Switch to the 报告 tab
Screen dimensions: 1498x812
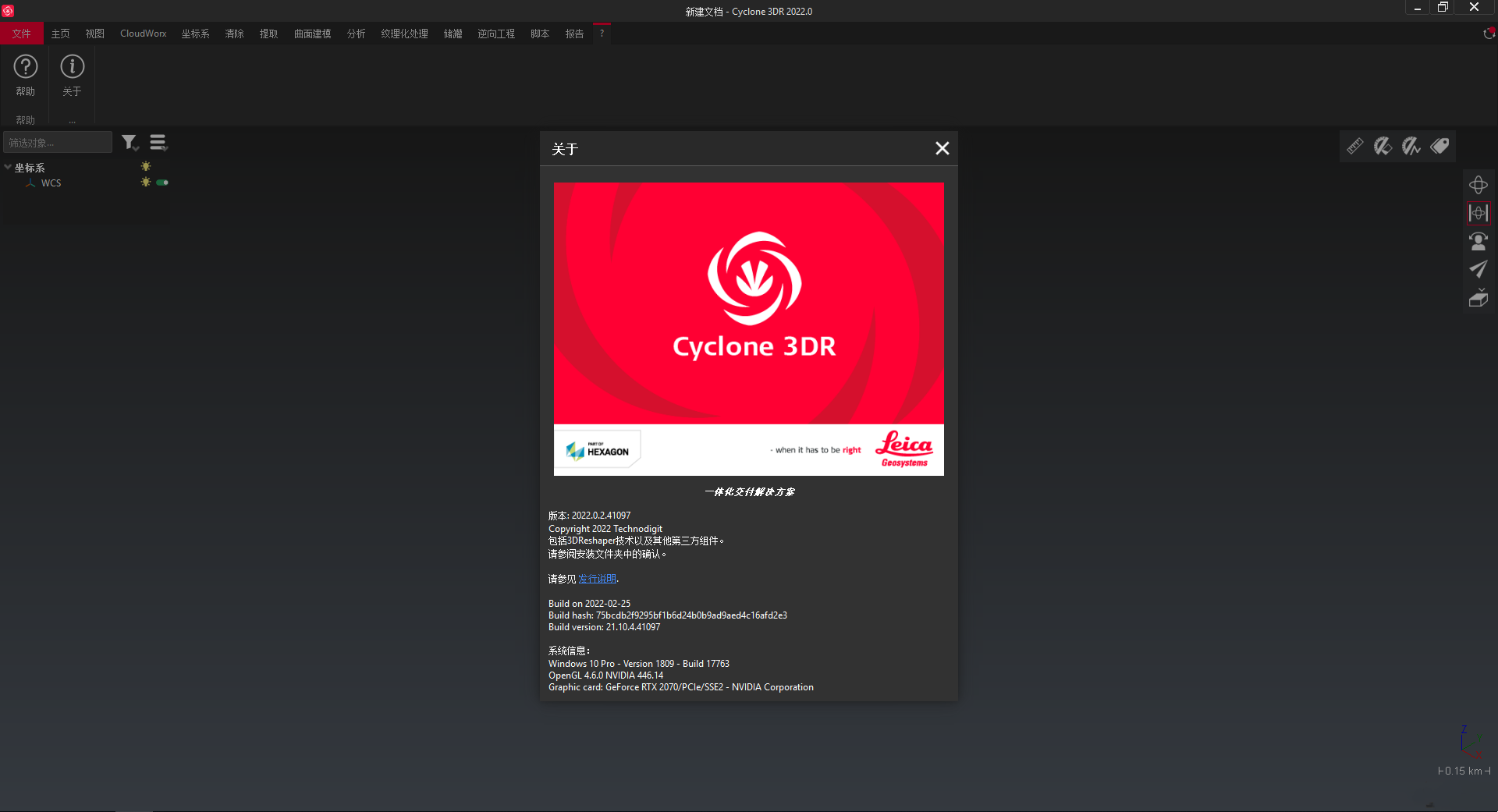(575, 34)
